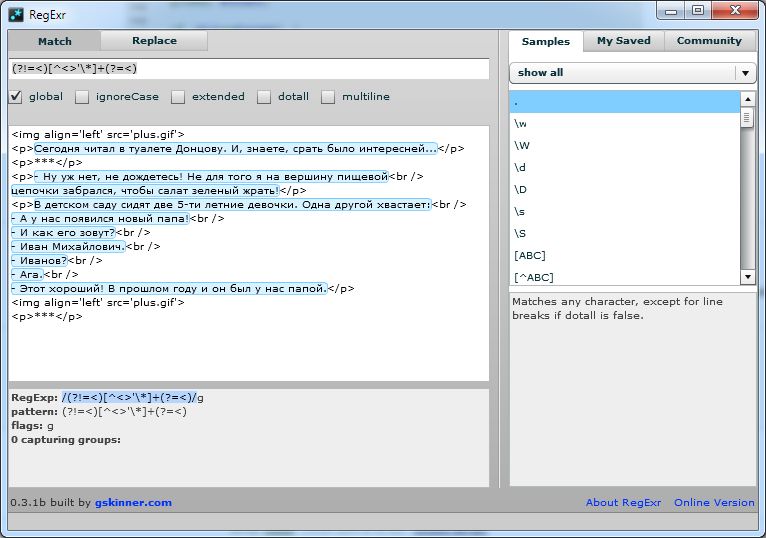Click into the regex pattern input field
Image resolution: width=766 pixels, height=538 pixels.
pos(249,68)
